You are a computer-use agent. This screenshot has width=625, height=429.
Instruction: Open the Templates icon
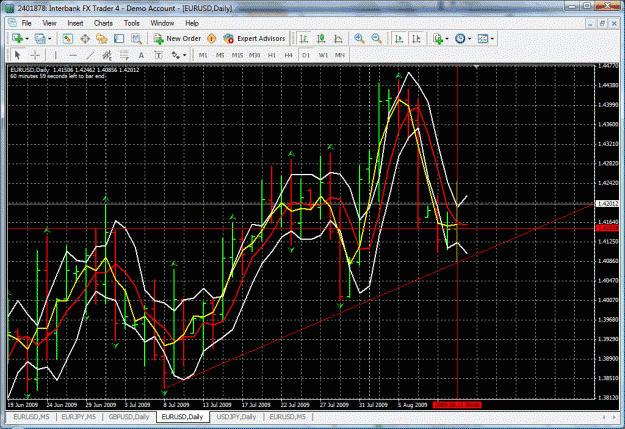point(483,39)
